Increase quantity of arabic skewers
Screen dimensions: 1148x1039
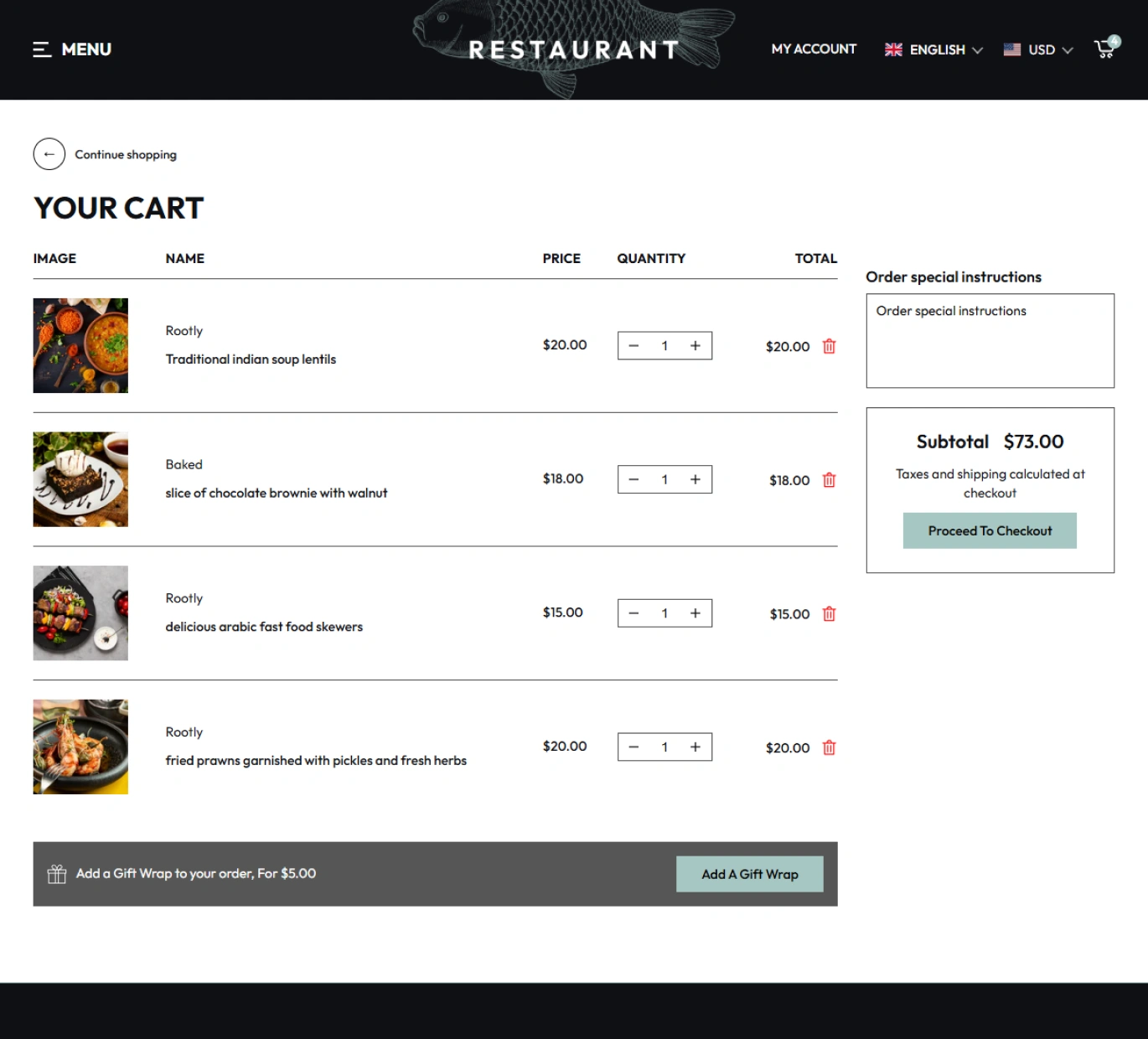click(x=695, y=613)
